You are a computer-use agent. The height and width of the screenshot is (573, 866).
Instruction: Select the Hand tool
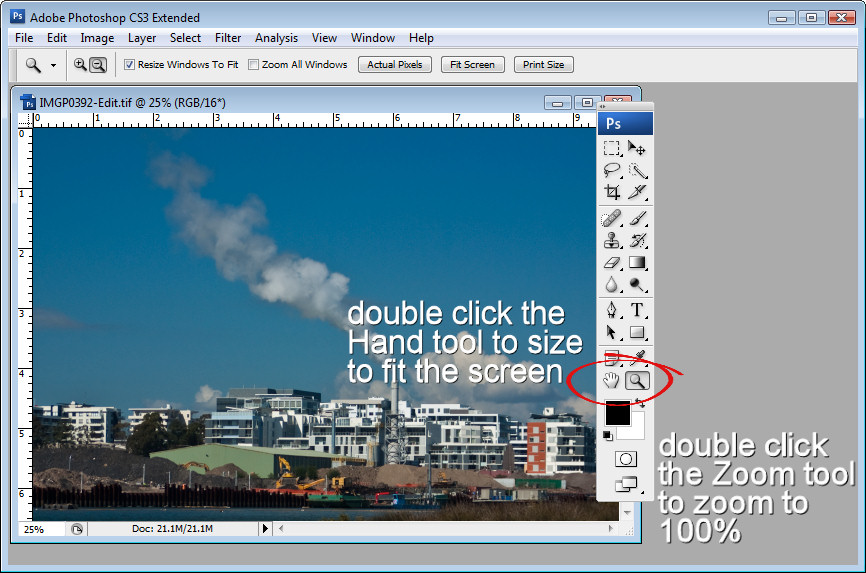pos(611,380)
